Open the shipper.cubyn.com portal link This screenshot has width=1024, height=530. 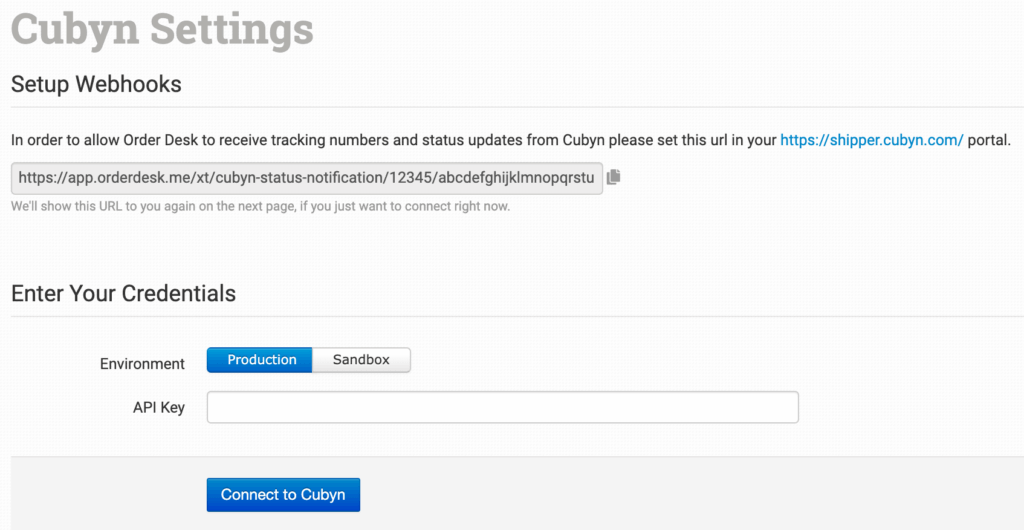[871, 139]
